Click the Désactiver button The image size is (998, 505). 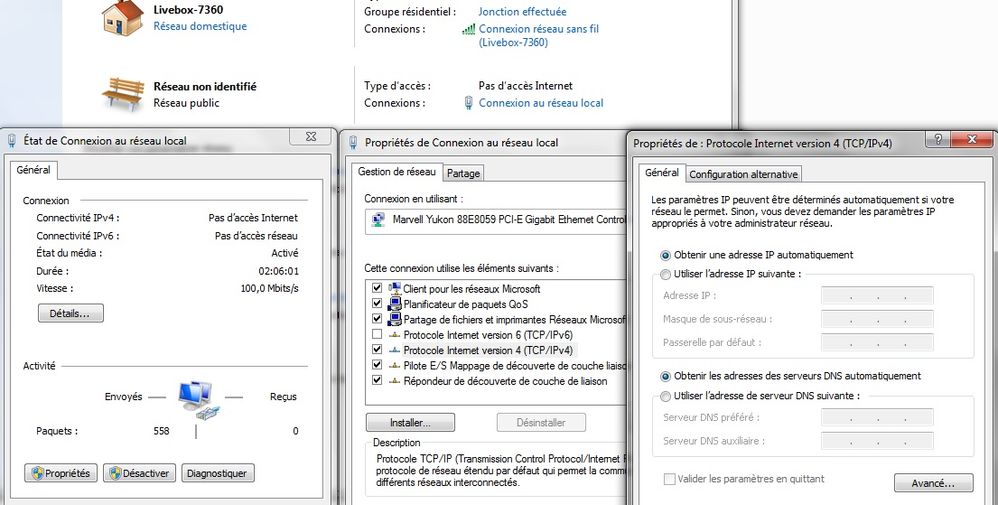(139, 473)
